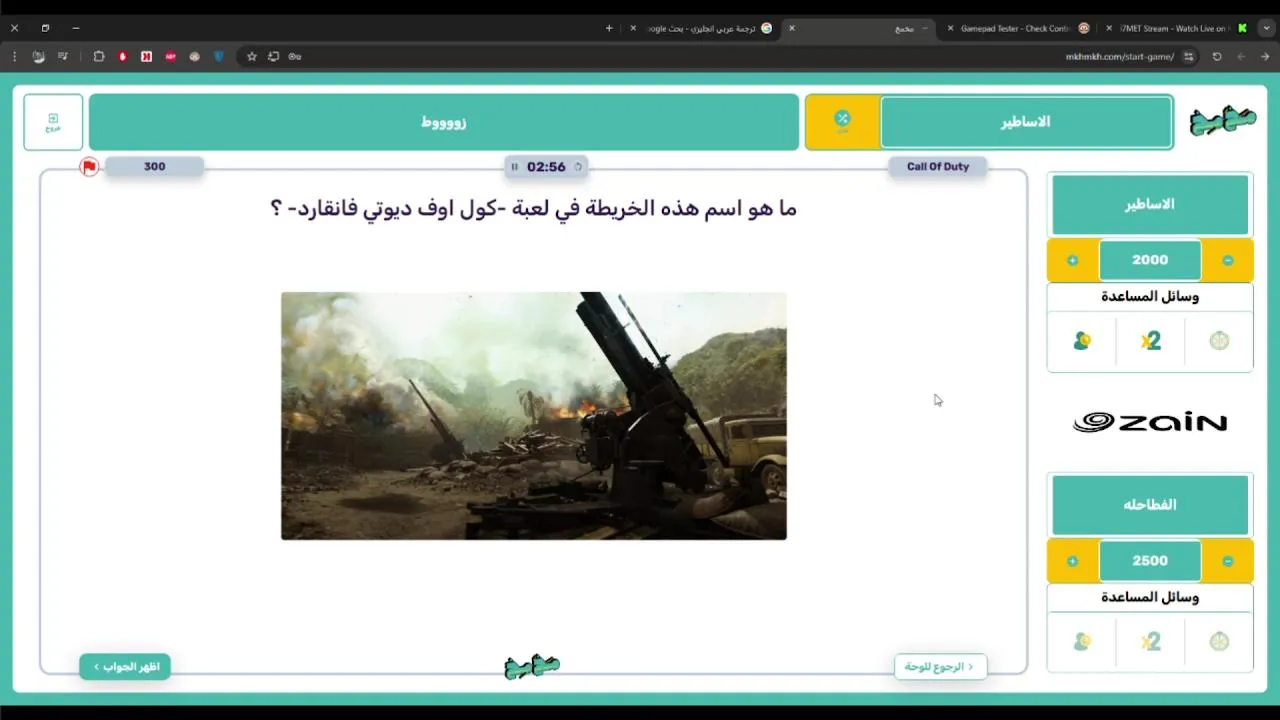
Task: Use الفطاحله team's circular helper icon on the right
Action: pyautogui.click(x=1219, y=642)
